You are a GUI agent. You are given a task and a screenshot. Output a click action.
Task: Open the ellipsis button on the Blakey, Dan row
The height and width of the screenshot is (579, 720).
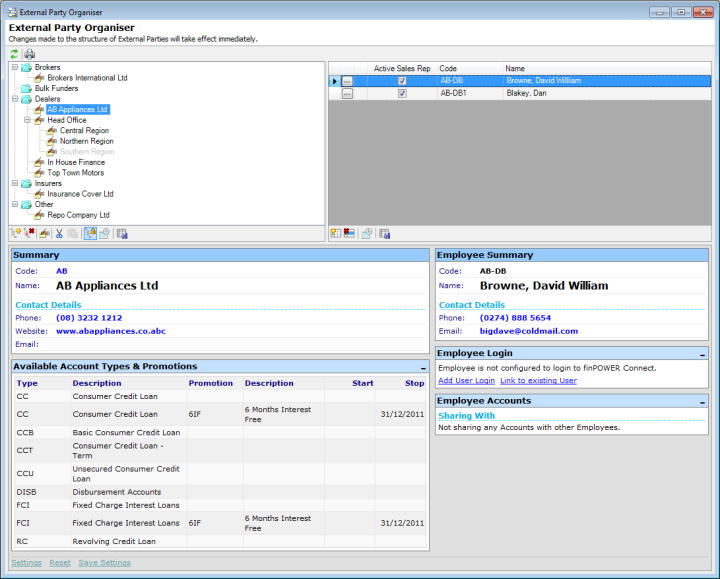click(x=347, y=93)
